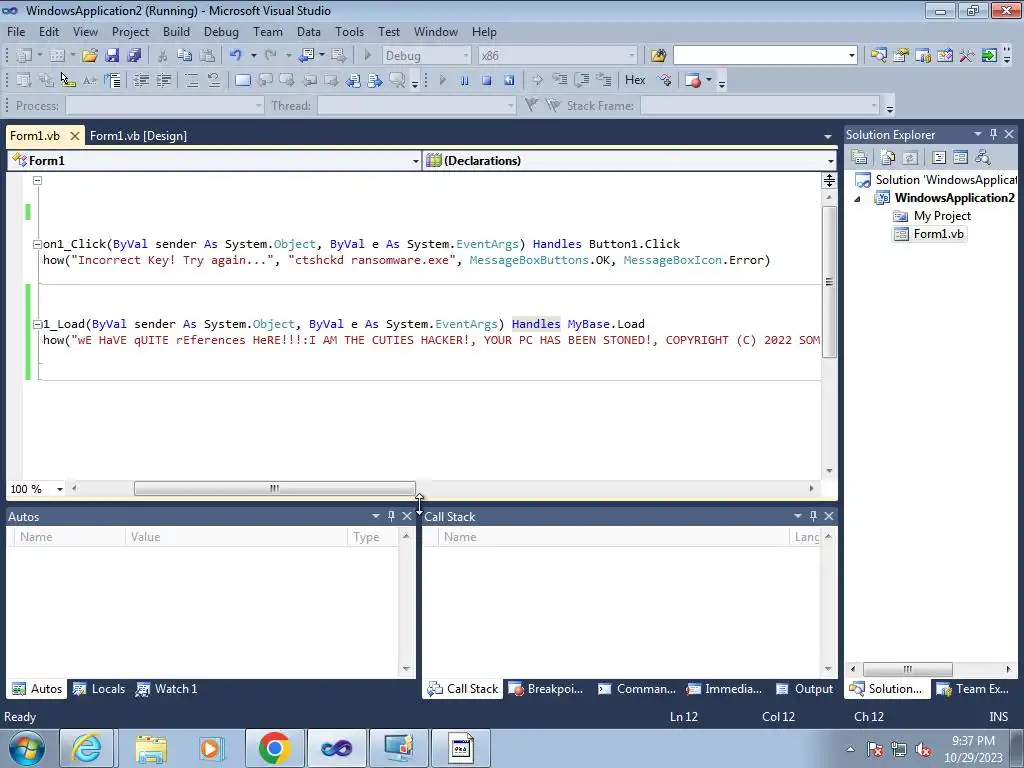Open the Toolbox tools icon
1024x768 pixels.
point(967,56)
